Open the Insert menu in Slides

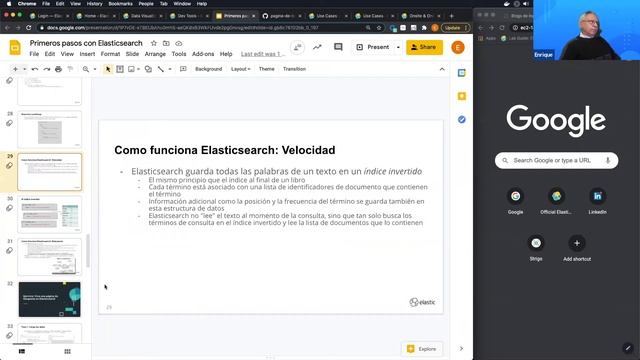point(87,54)
